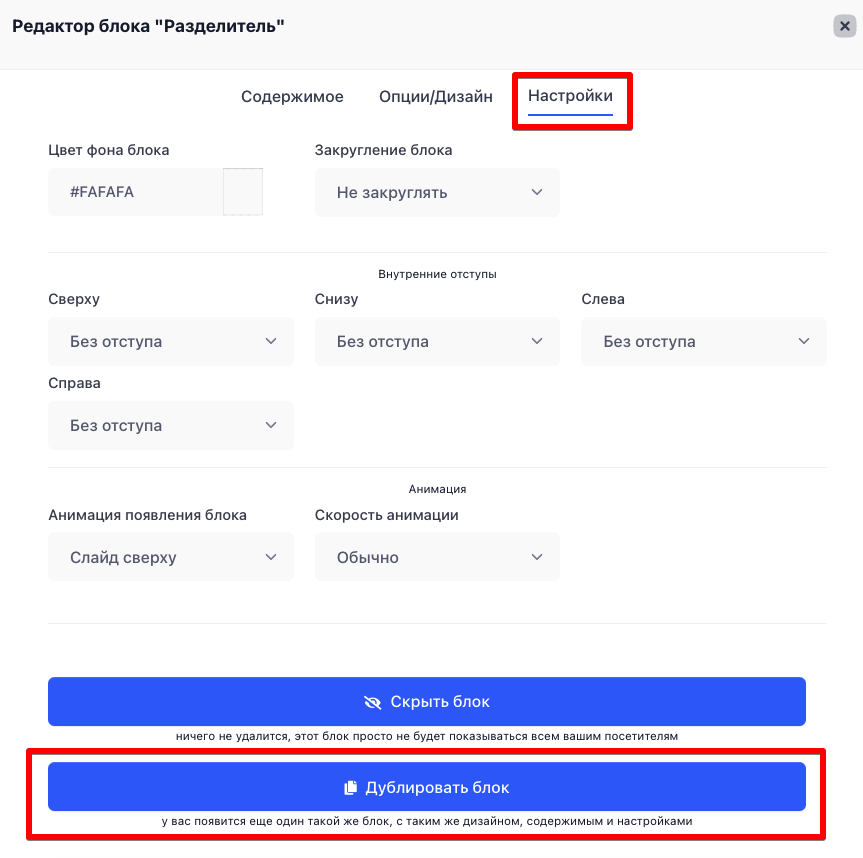Open the Обычно animation speed selector

(x=437, y=557)
